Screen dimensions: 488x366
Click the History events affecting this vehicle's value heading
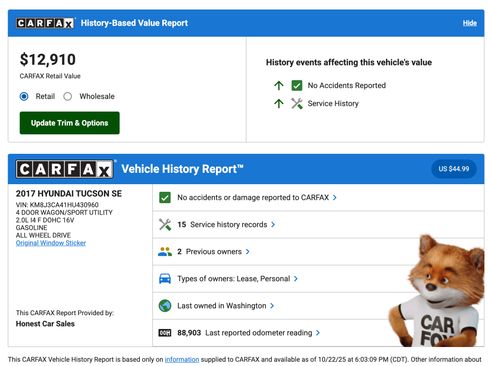[349, 62]
